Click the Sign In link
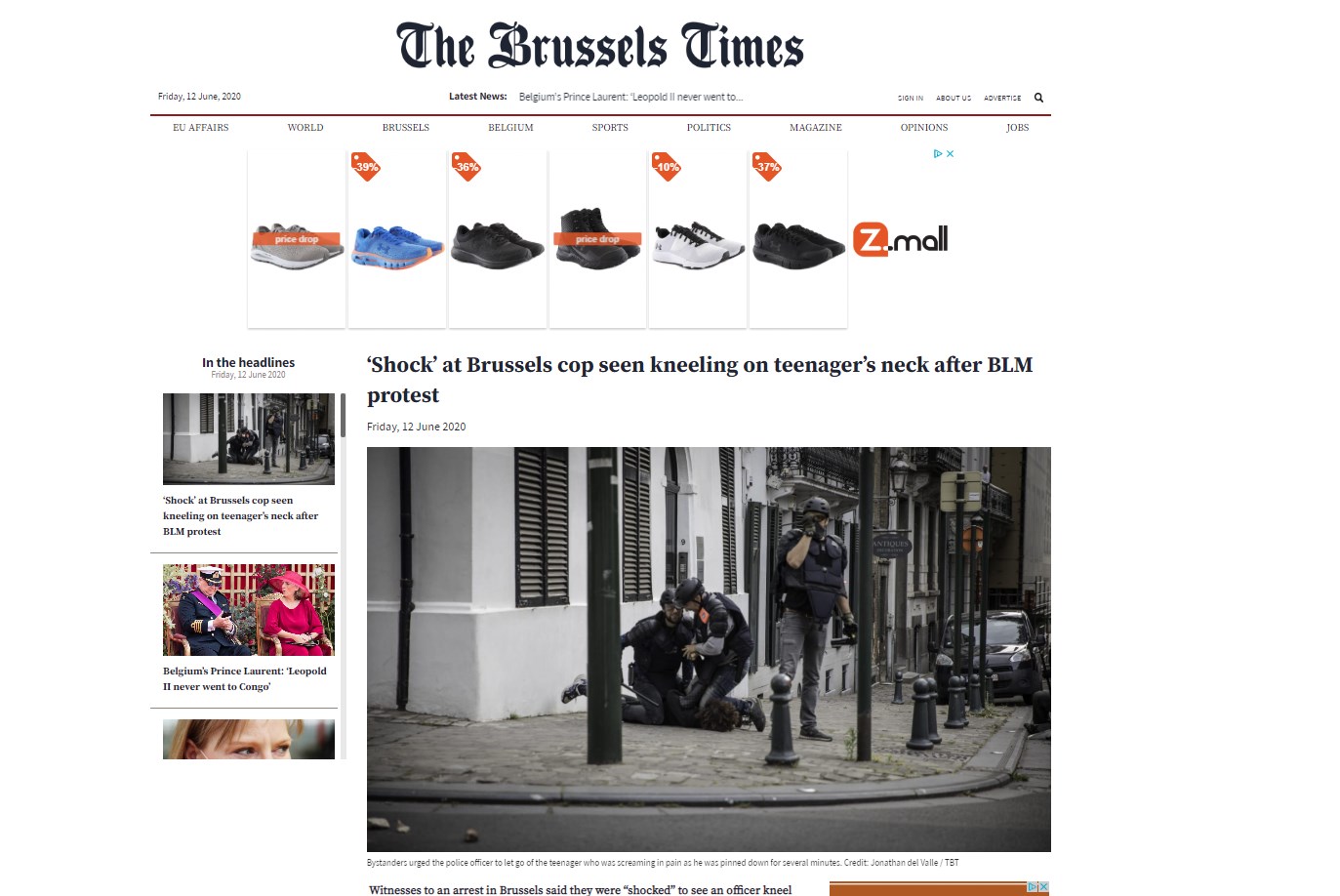The height and width of the screenshot is (896, 1340). [x=911, y=99]
